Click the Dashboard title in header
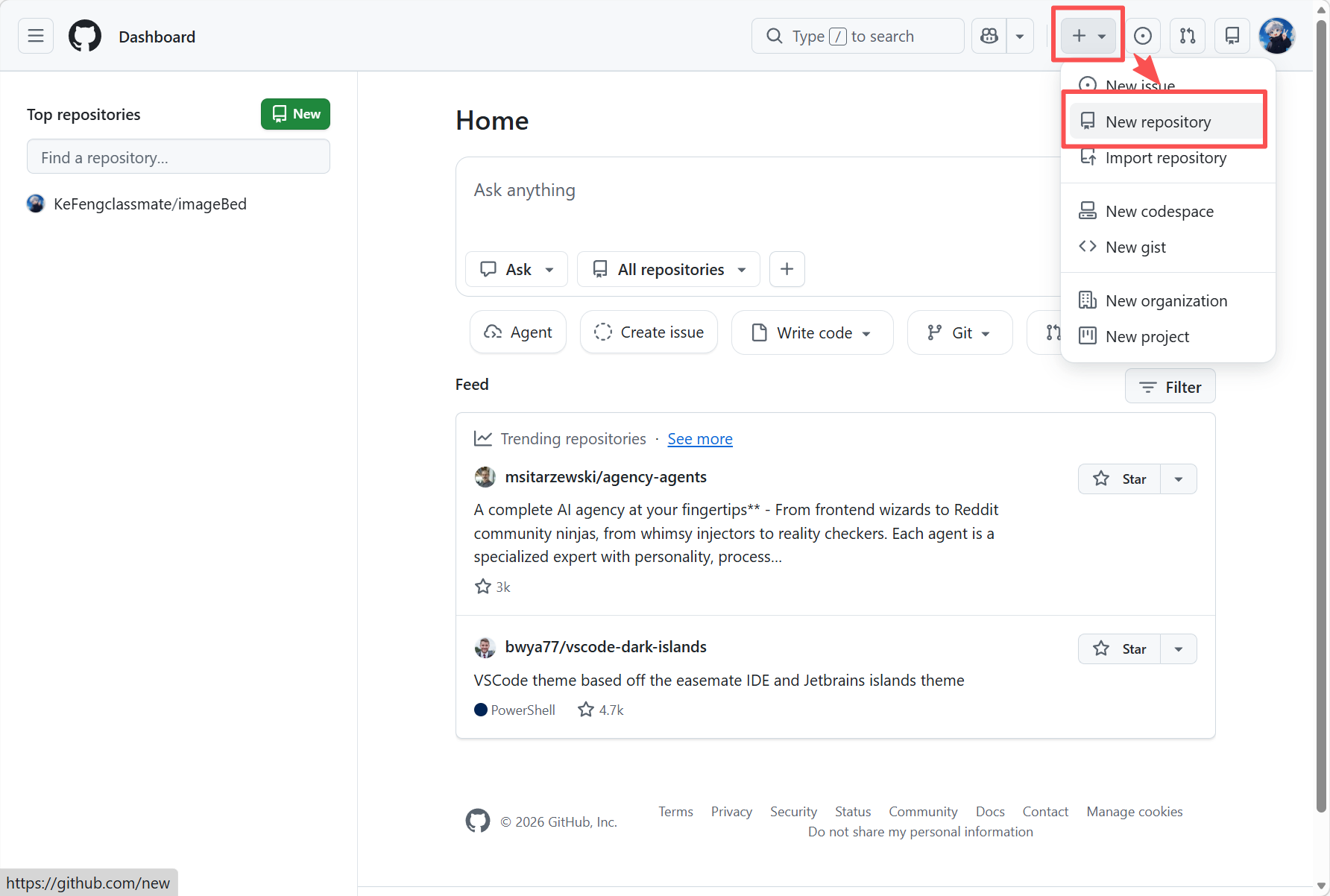1330x896 pixels. pyautogui.click(x=157, y=37)
